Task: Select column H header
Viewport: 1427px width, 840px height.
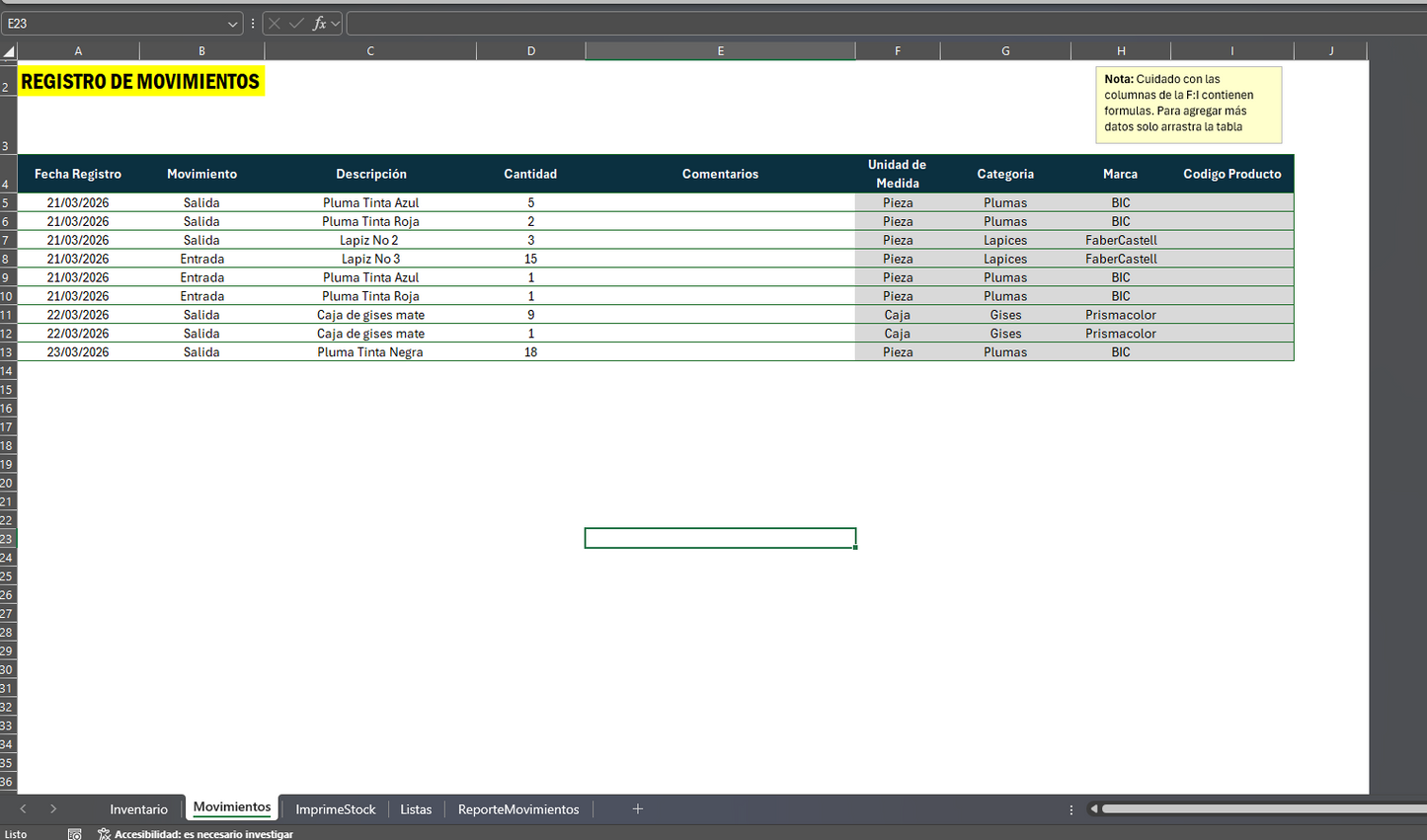Action: 1121,51
